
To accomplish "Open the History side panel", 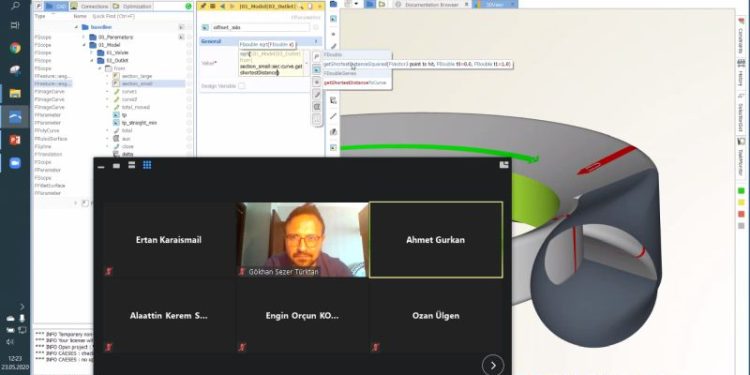I will pos(740,73).
